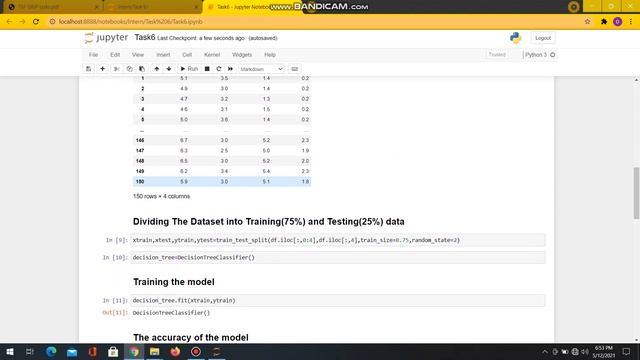Click the Dividing The Dataset heading
Screen dimensions: 640x360
pos(269,222)
